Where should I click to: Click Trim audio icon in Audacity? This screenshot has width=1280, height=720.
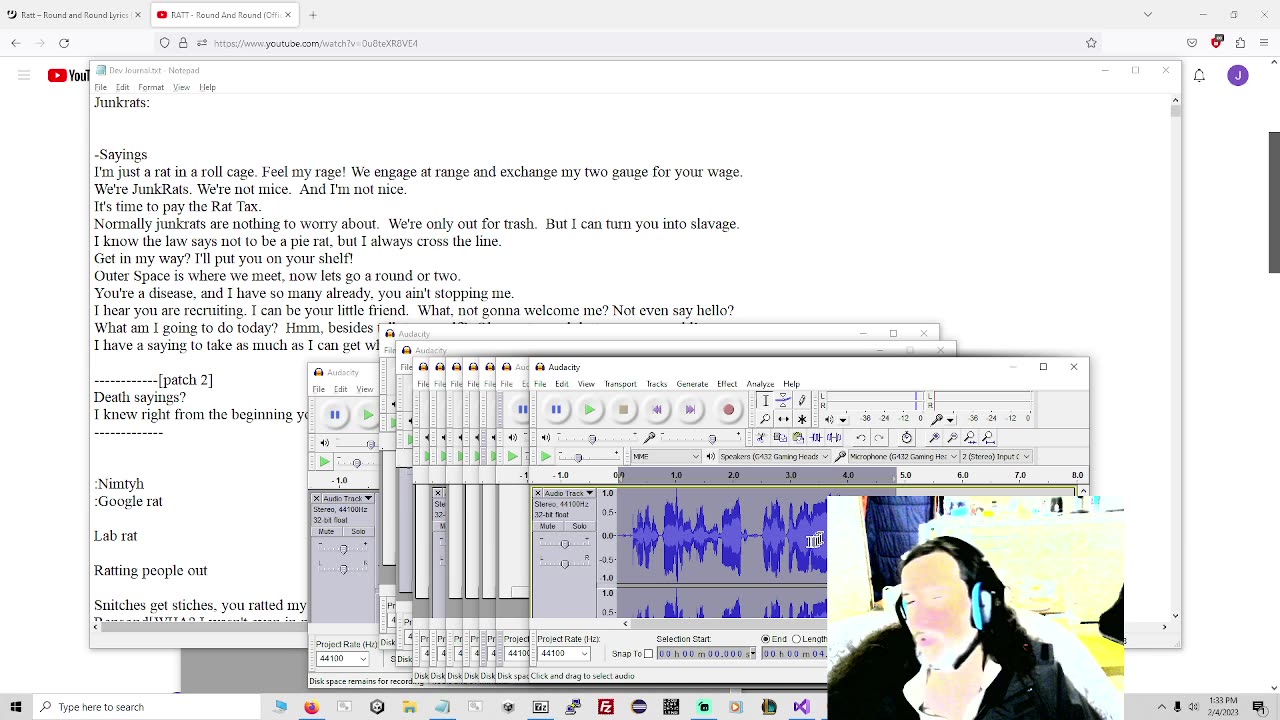[816, 437]
